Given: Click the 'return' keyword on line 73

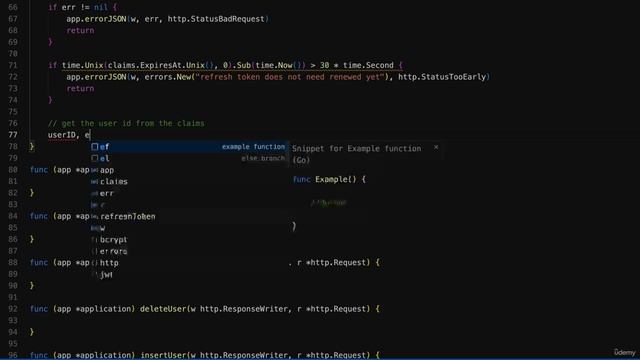Looking at the screenshot, I should [x=80, y=88].
